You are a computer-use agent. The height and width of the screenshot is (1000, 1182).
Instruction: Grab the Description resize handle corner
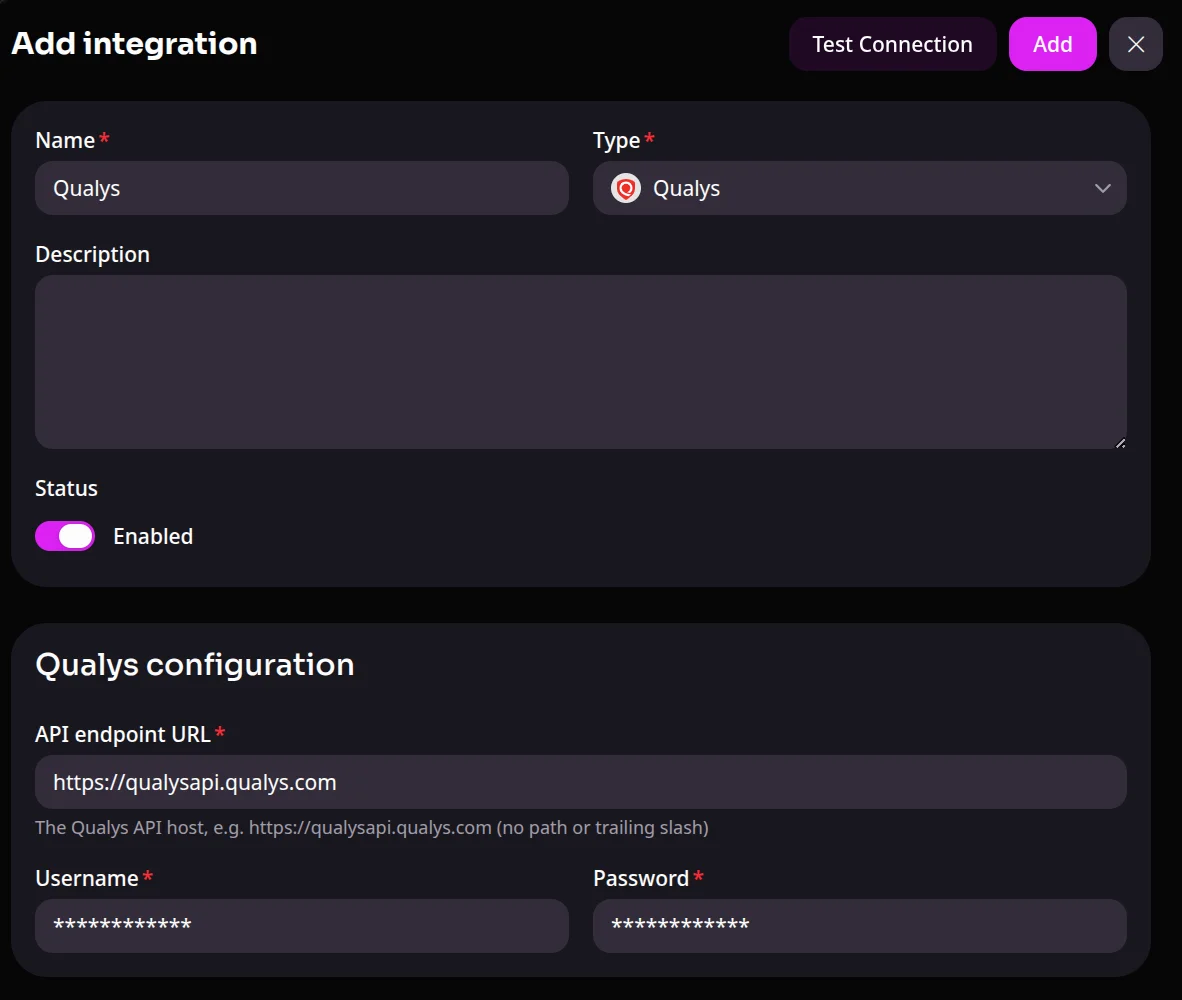coord(1120,443)
